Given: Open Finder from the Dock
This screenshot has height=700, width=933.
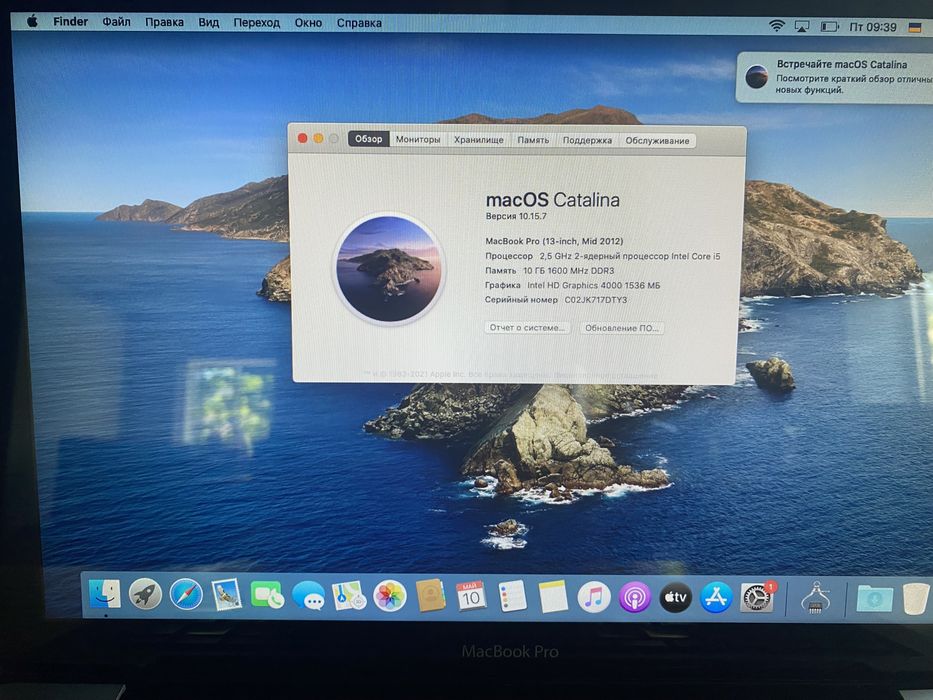Looking at the screenshot, I should coord(105,595).
